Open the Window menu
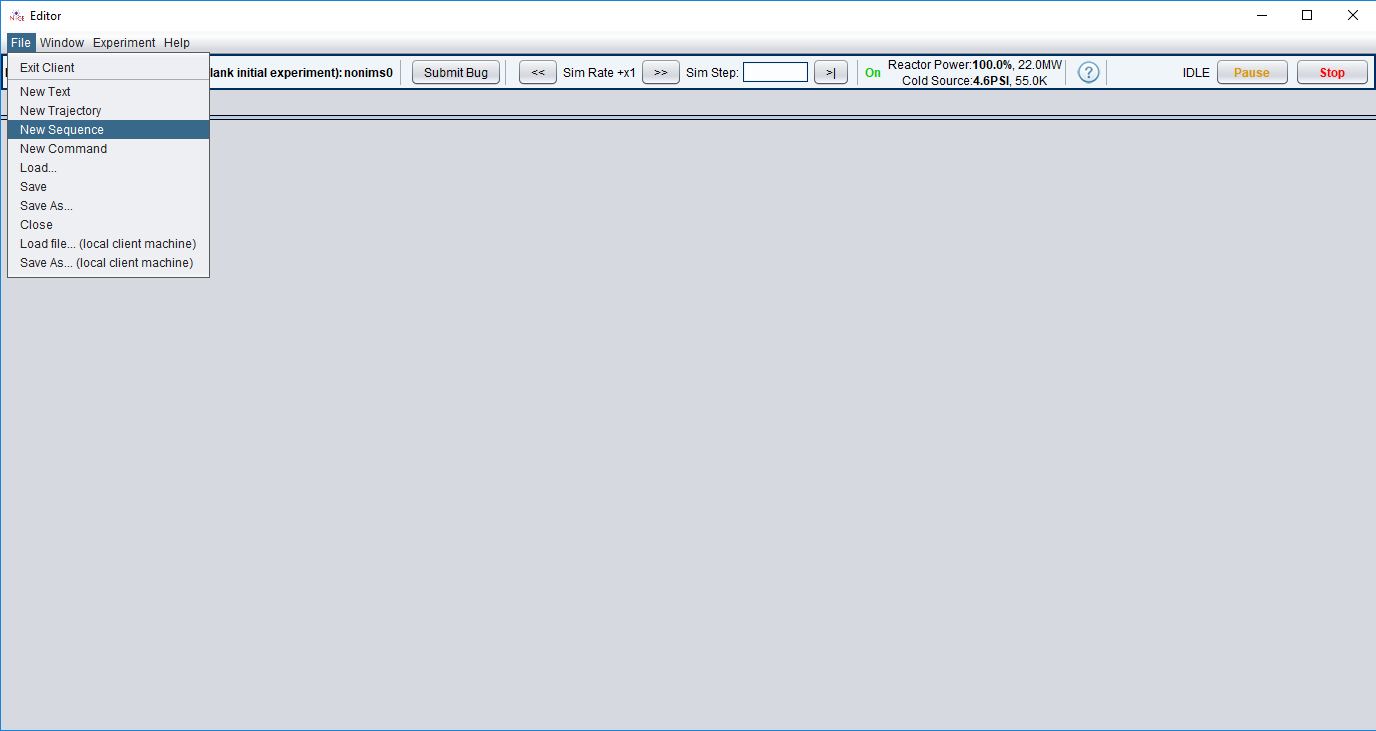1376x731 pixels. click(62, 43)
